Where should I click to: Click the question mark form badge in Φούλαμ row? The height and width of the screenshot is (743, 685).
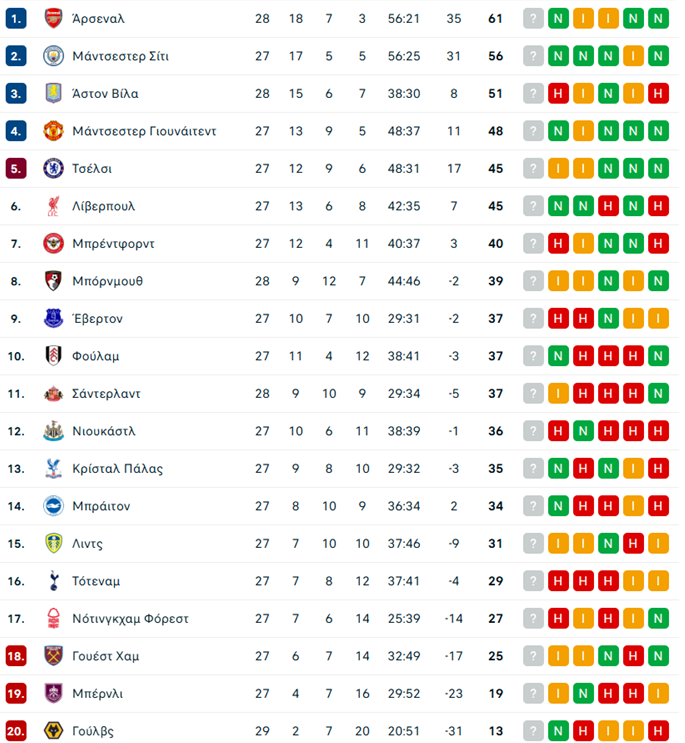[533, 356]
